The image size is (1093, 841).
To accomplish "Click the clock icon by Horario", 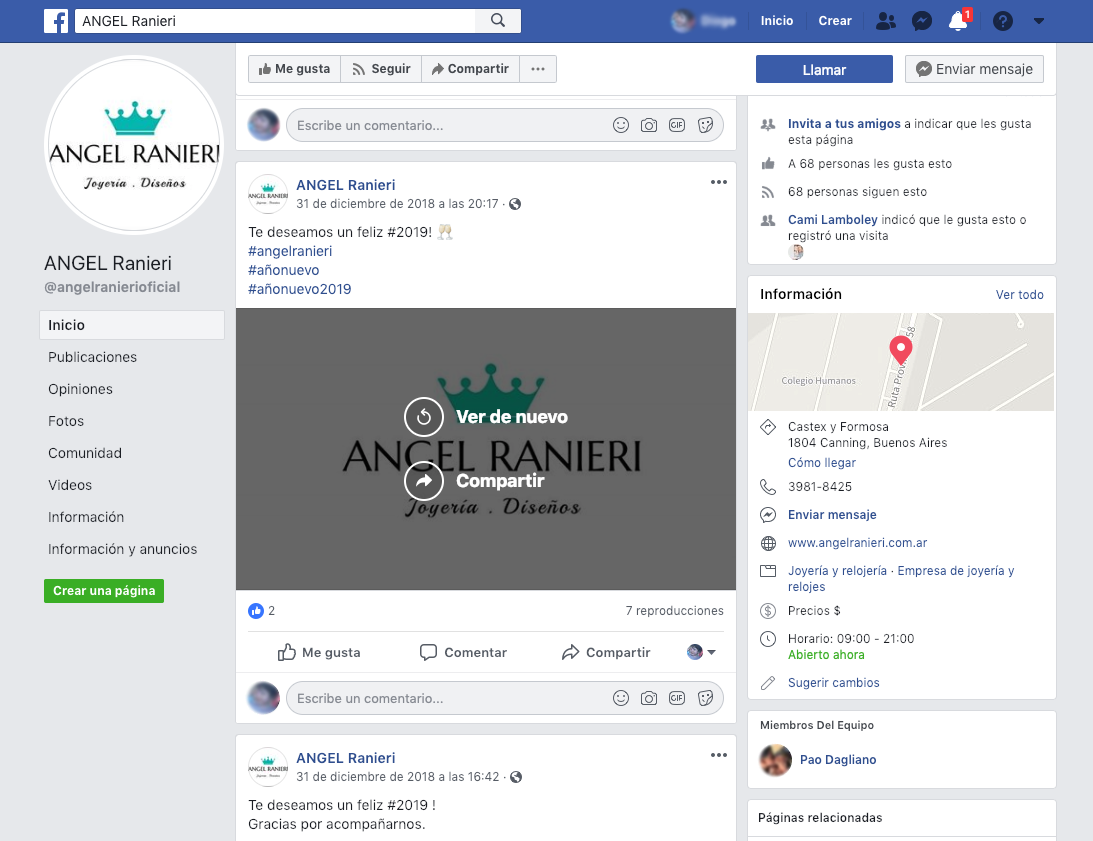I will (x=767, y=639).
